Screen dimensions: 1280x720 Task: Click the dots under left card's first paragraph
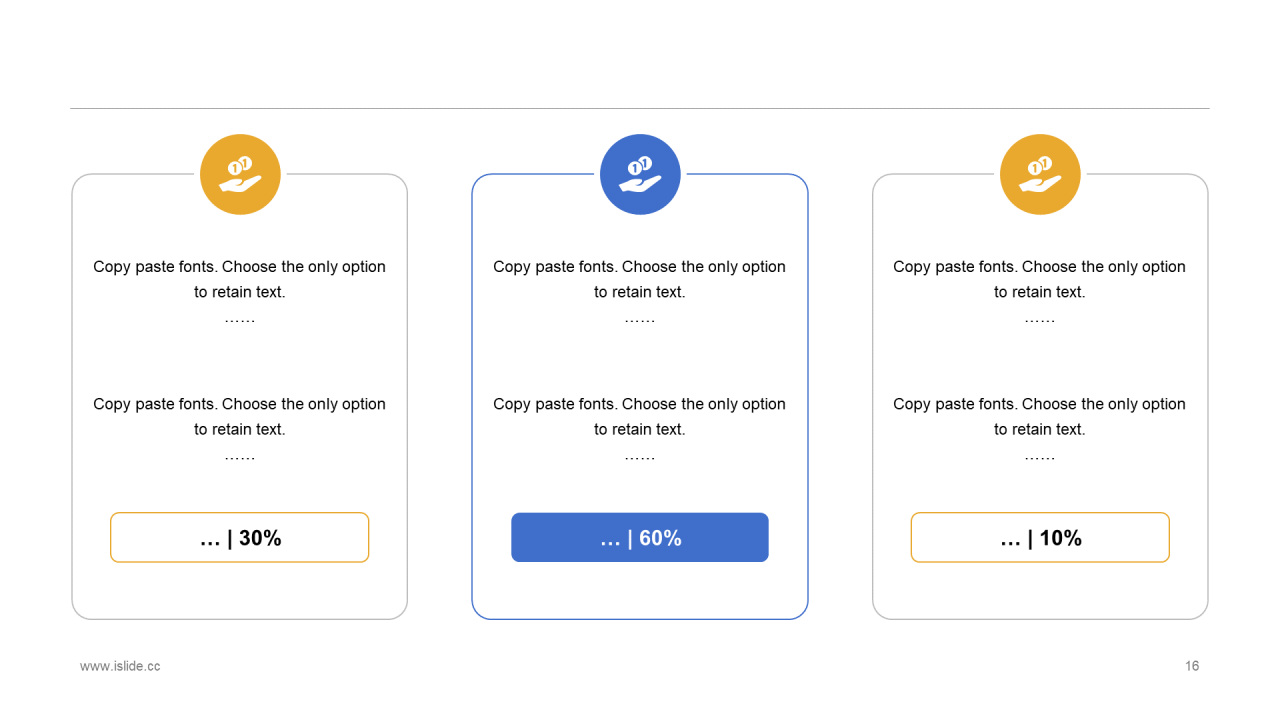[240, 320]
